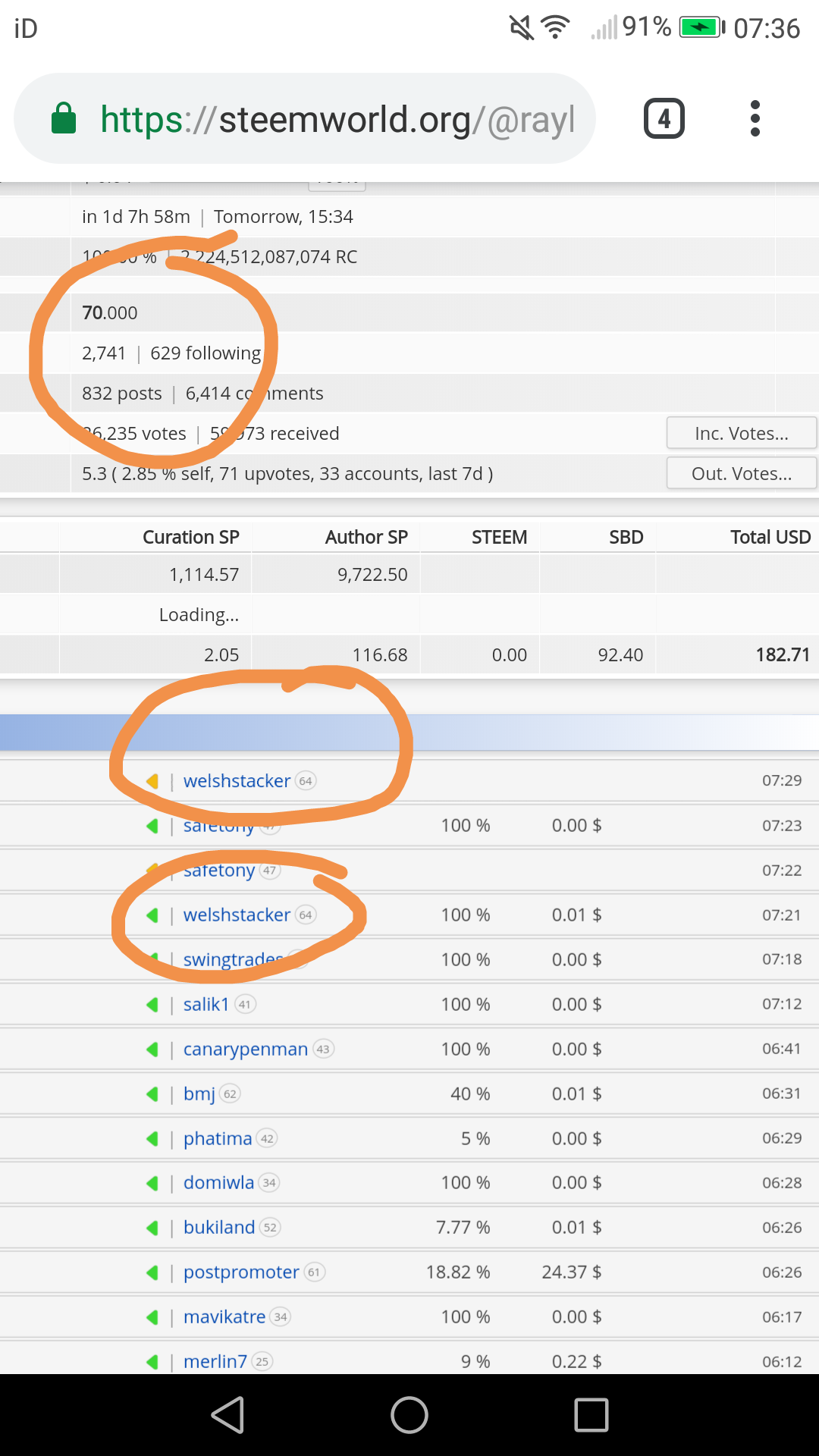
Task: Open welshstacker link in the 07:29 row
Action: pyautogui.click(x=237, y=780)
